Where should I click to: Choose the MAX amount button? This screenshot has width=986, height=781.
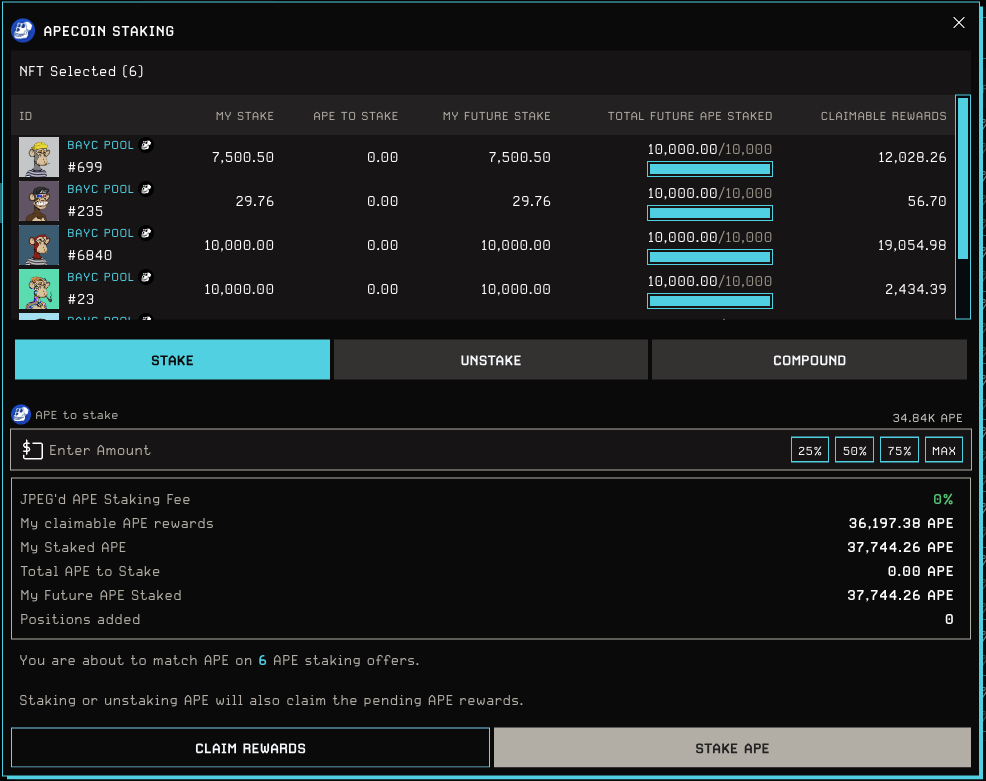pyautogui.click(x=943, y=451)
